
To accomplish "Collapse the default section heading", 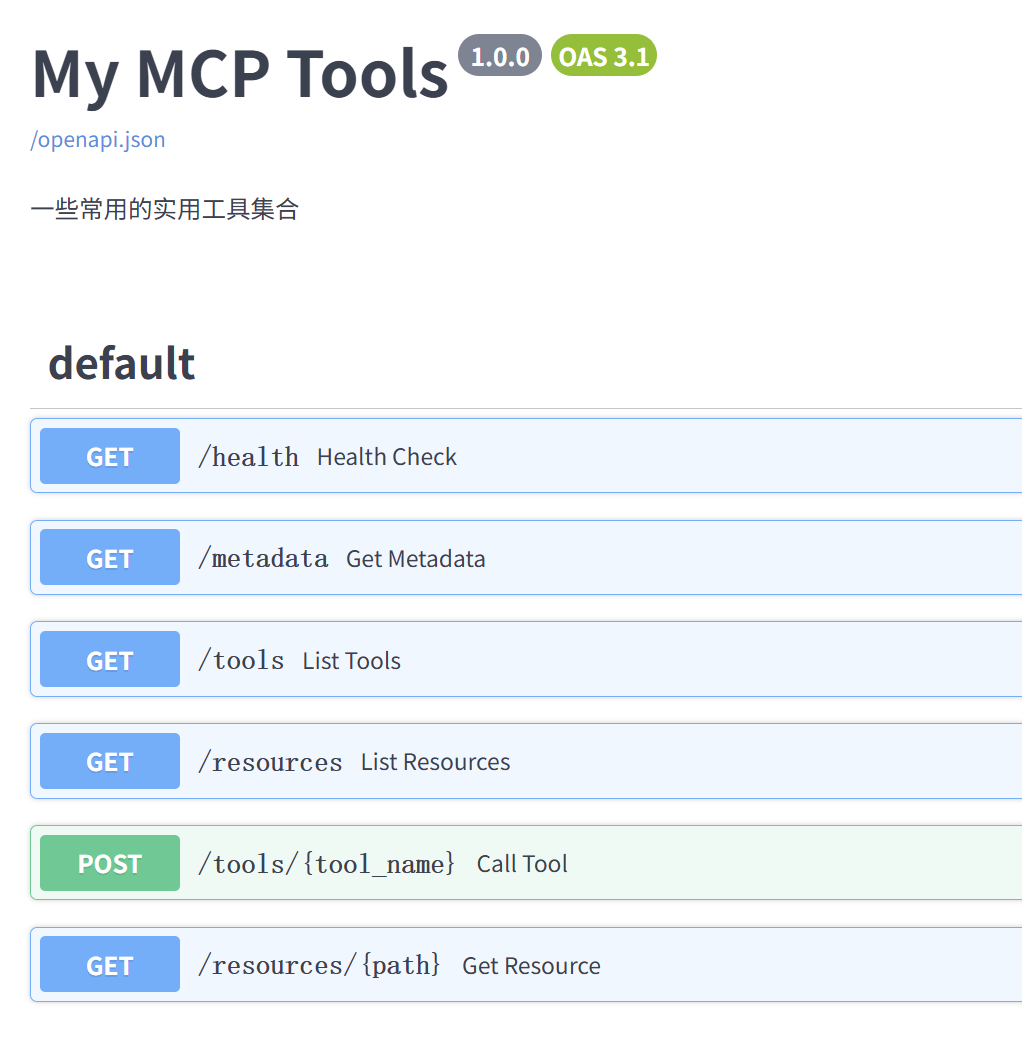I will [x=122, y=363].
